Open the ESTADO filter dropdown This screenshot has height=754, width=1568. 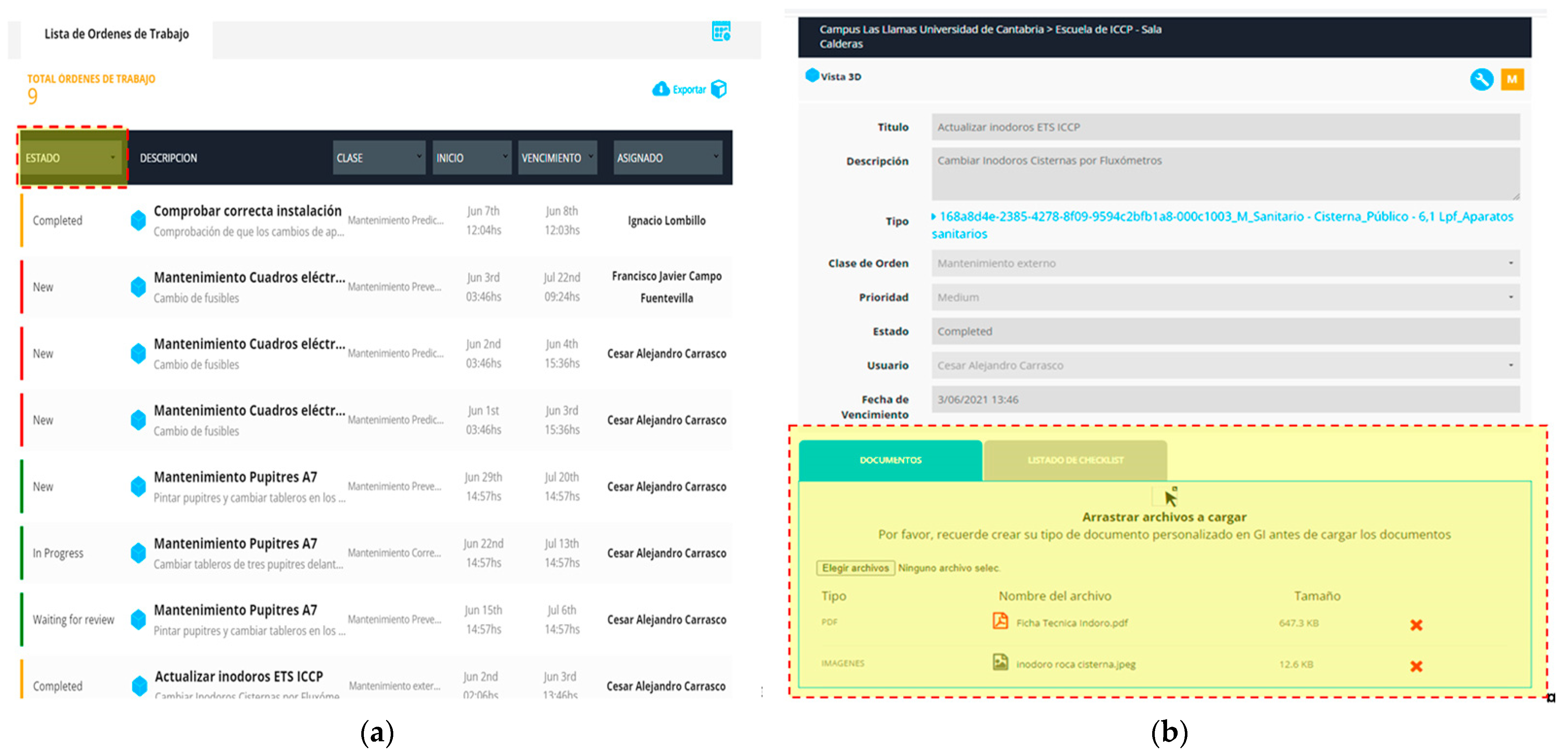point(71,158)
